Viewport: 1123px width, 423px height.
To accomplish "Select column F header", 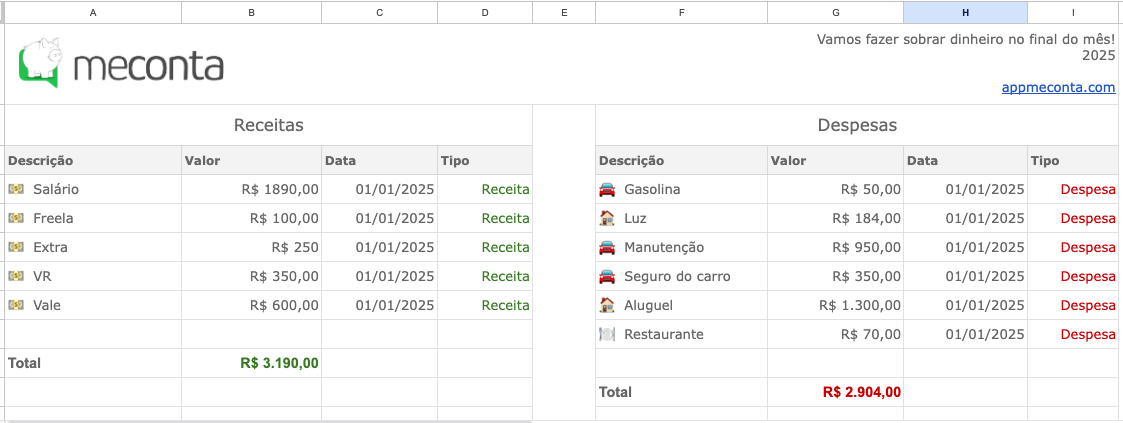I will [681, 12].
